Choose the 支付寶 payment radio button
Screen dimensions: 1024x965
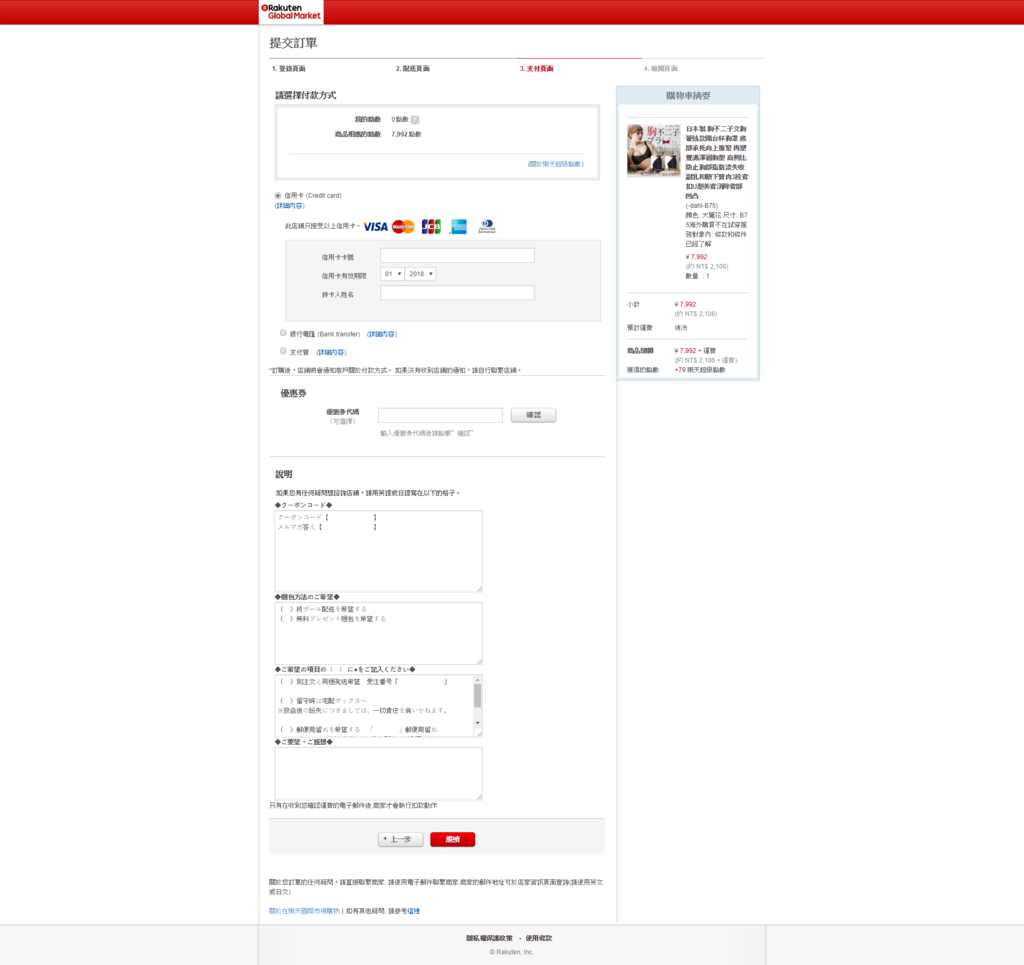click(x=283, y=351)
